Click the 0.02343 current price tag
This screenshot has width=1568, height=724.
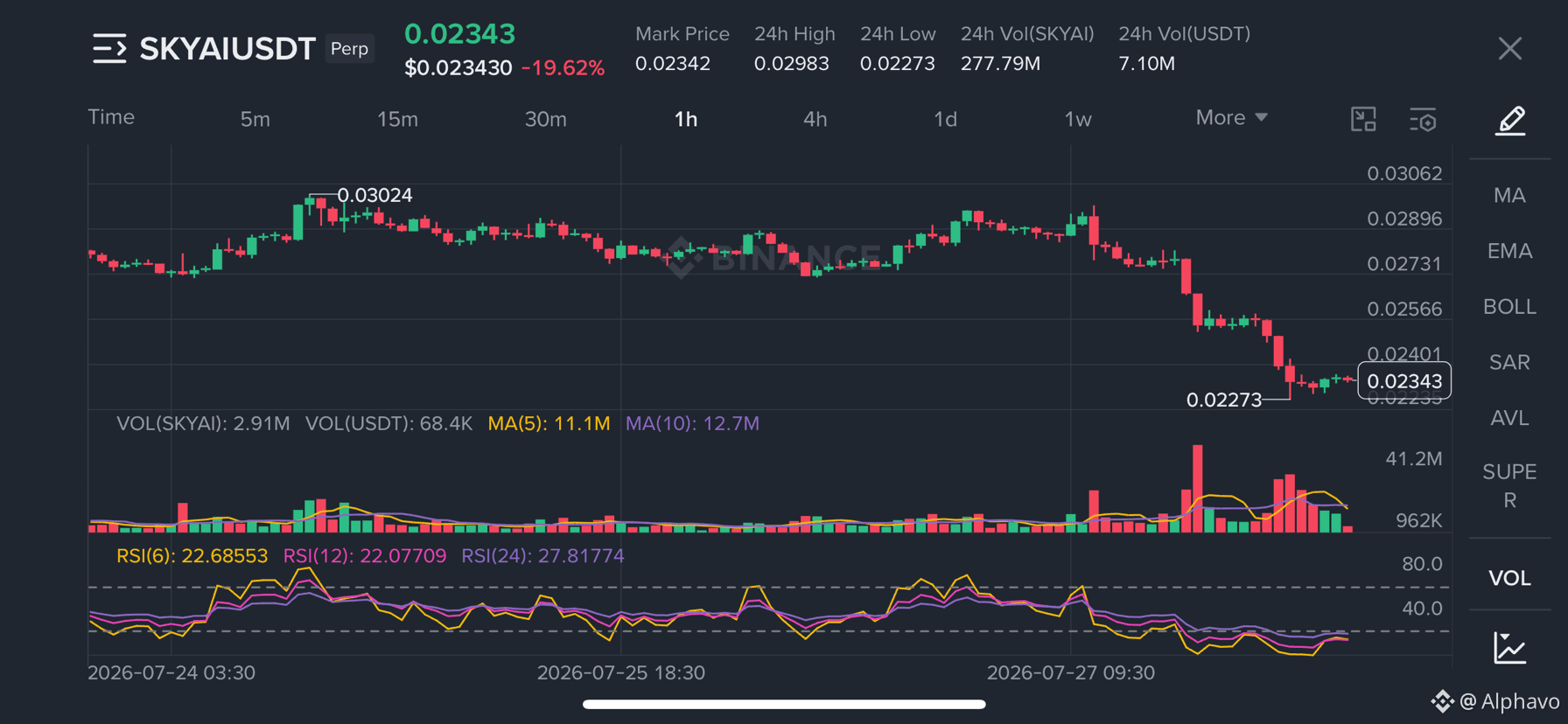pyautogui.click(x=1404, y=381)
